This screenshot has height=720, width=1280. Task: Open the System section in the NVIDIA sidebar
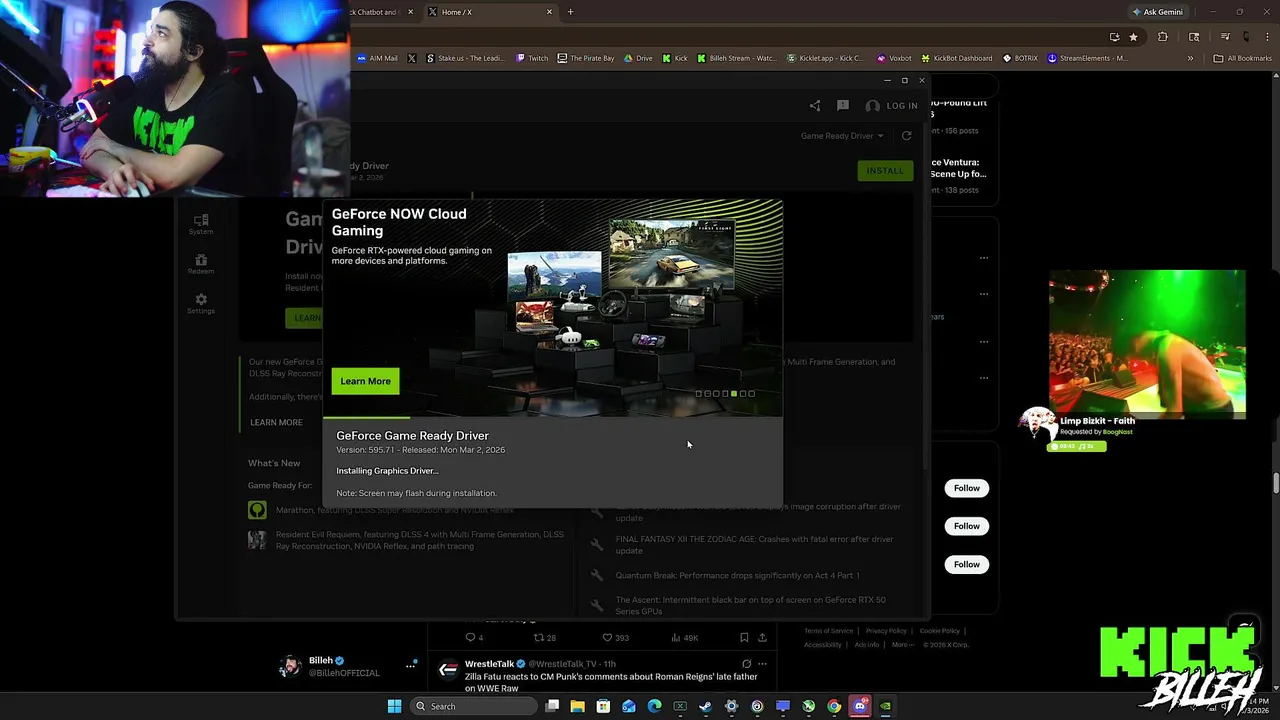click(x=201, y=224)
